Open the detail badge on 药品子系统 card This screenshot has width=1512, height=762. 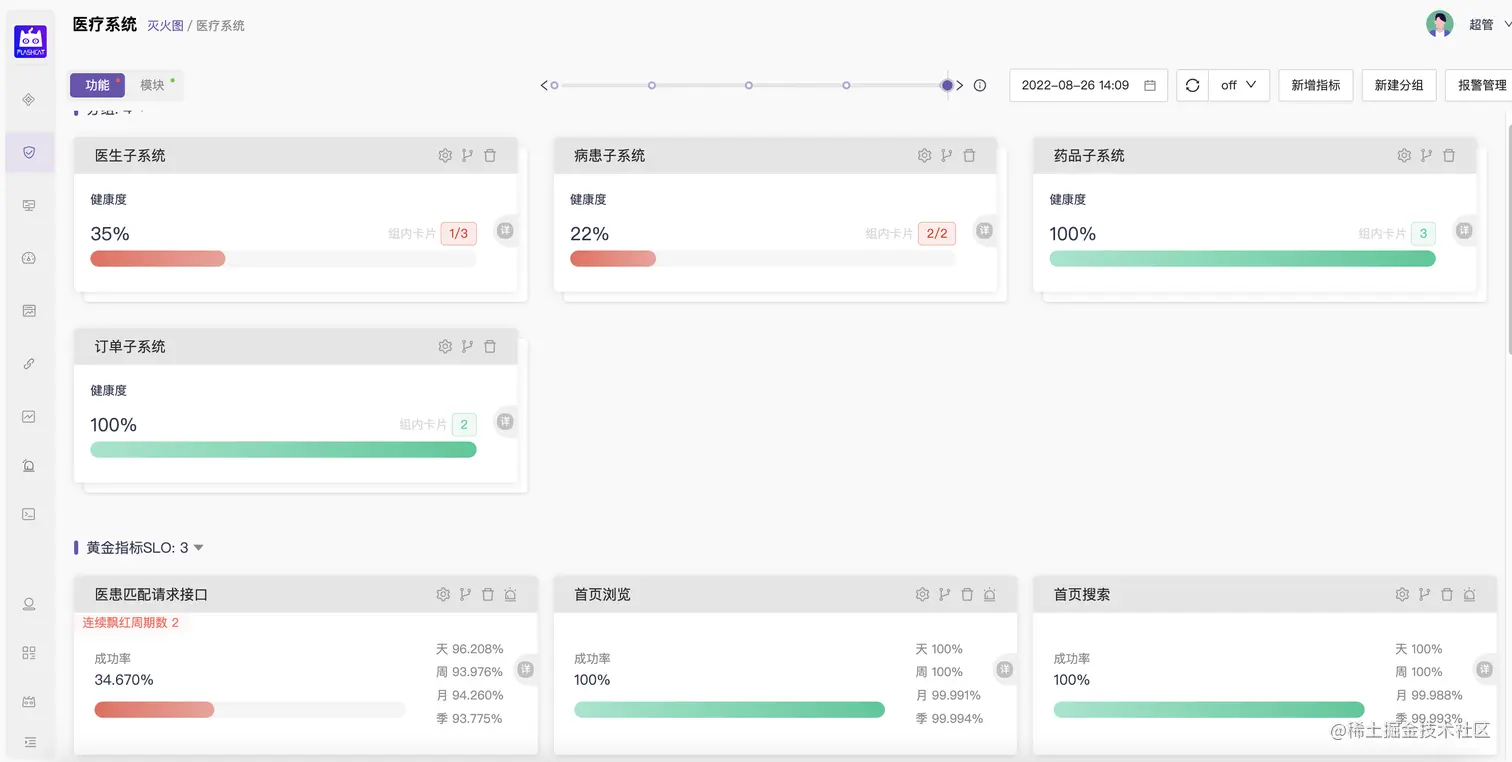(1463, 229)
